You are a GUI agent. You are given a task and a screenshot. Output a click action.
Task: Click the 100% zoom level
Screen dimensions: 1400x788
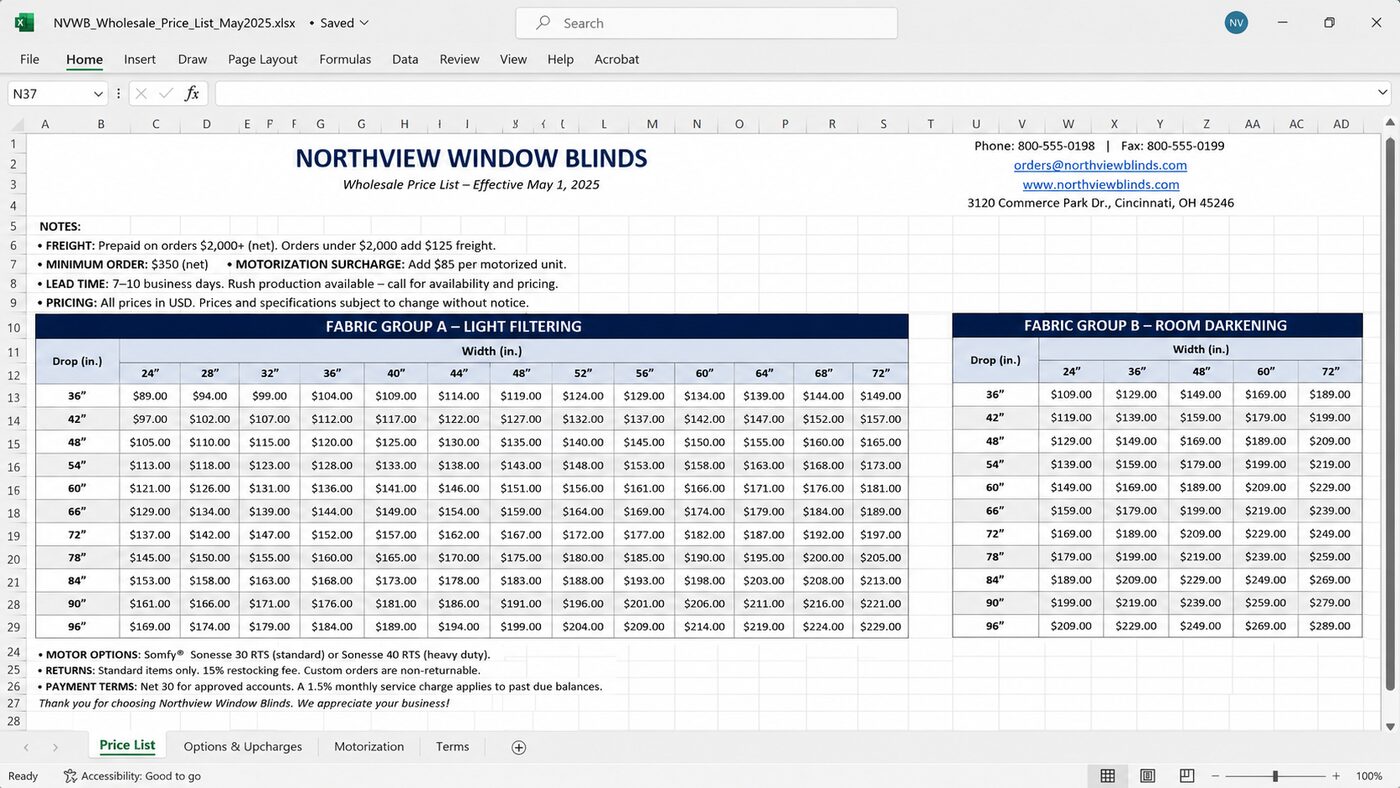coord(1369,776)
